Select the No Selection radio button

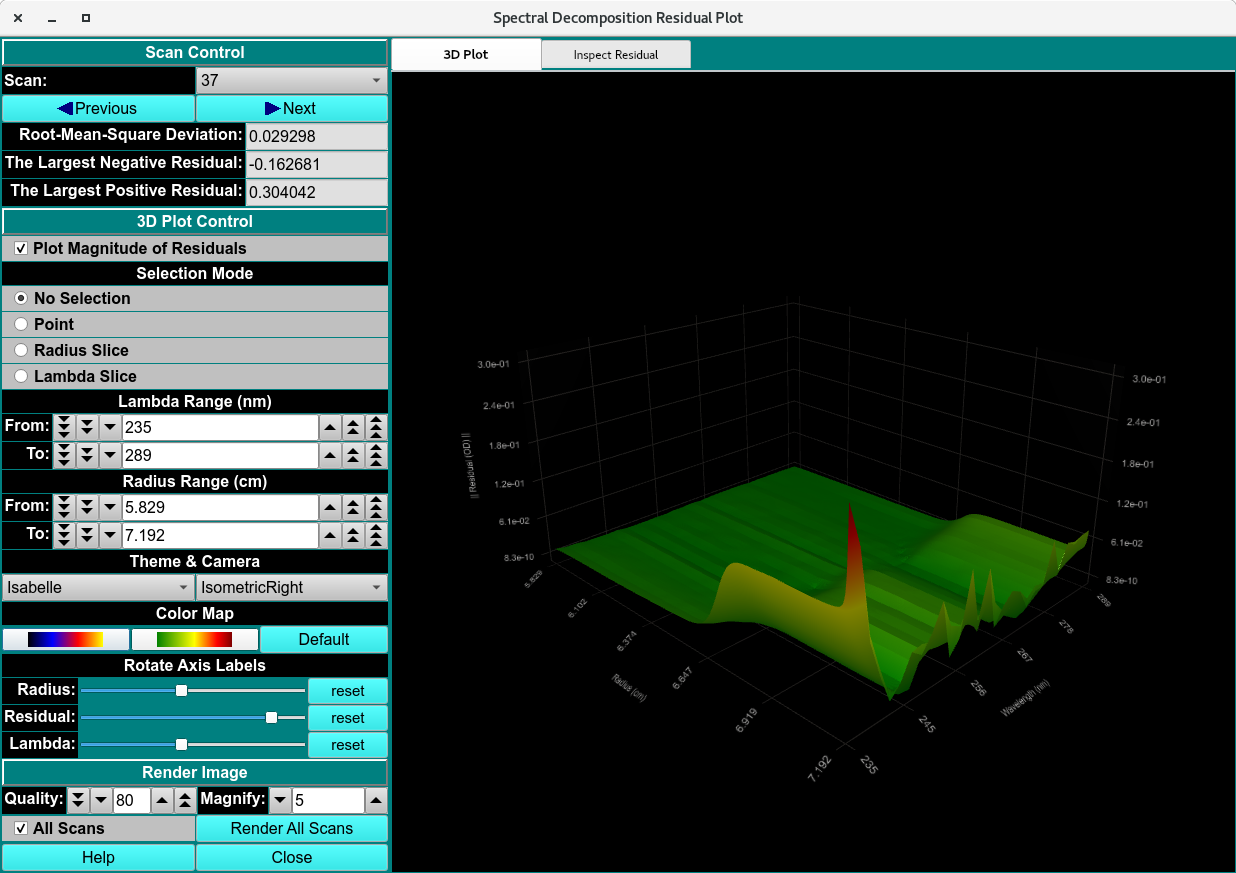coord(21,298)
